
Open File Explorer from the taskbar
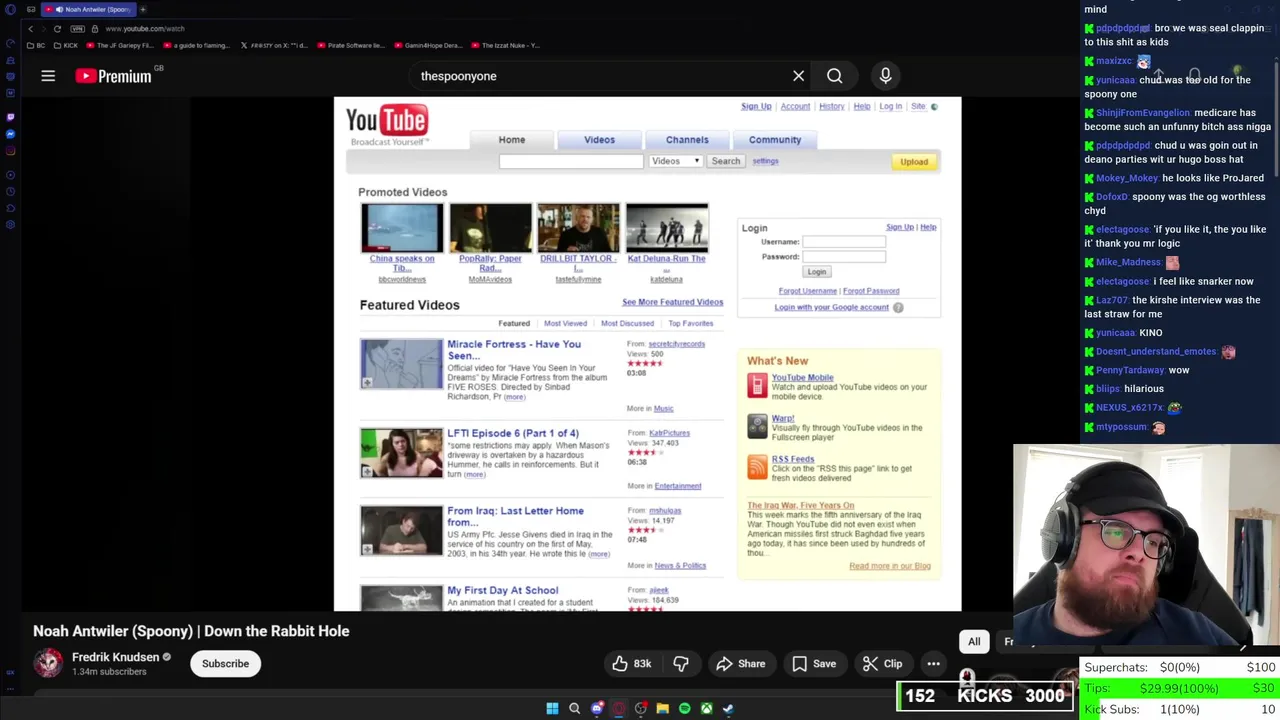coord(662,709)
